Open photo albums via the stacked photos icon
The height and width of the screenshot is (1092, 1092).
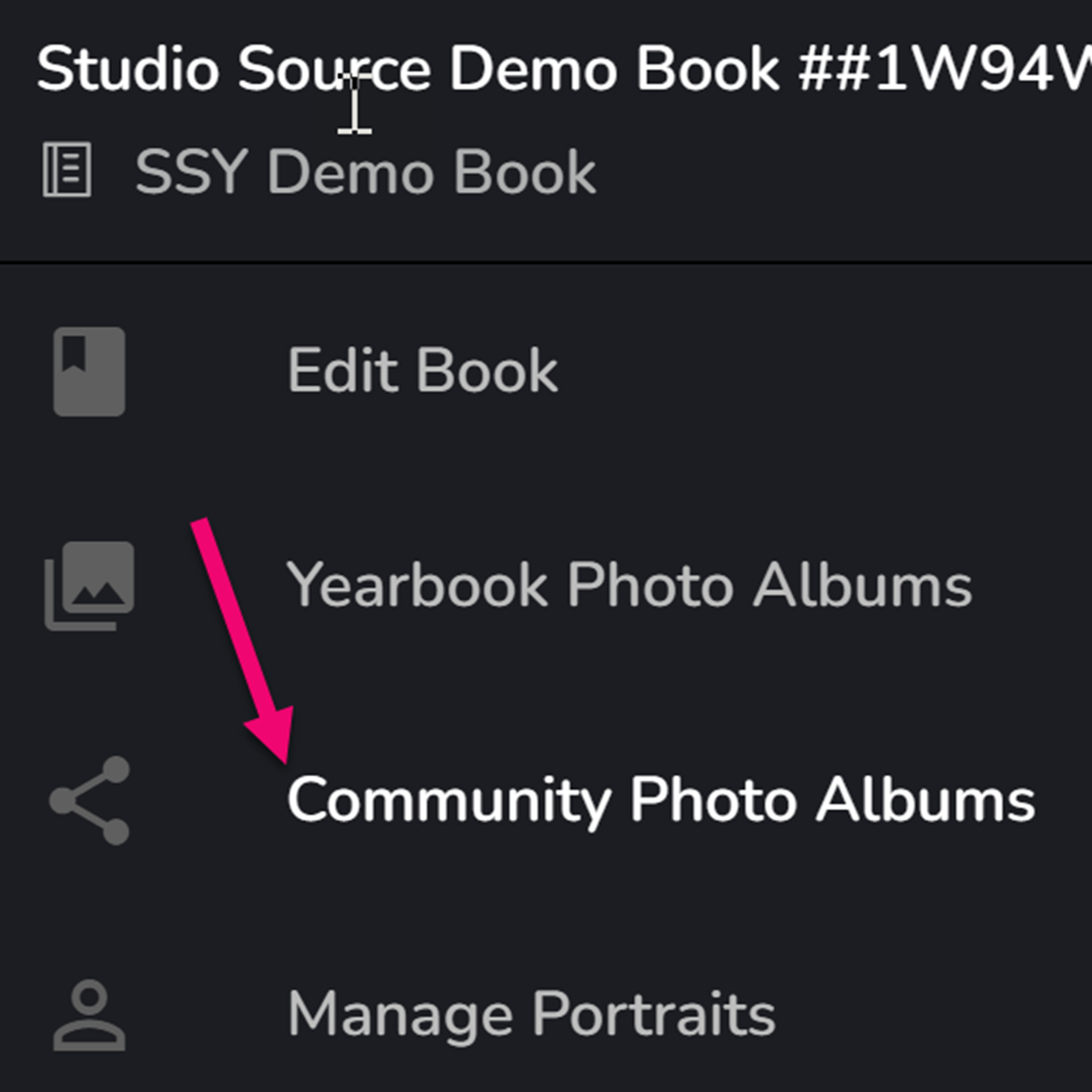point(89,584)
